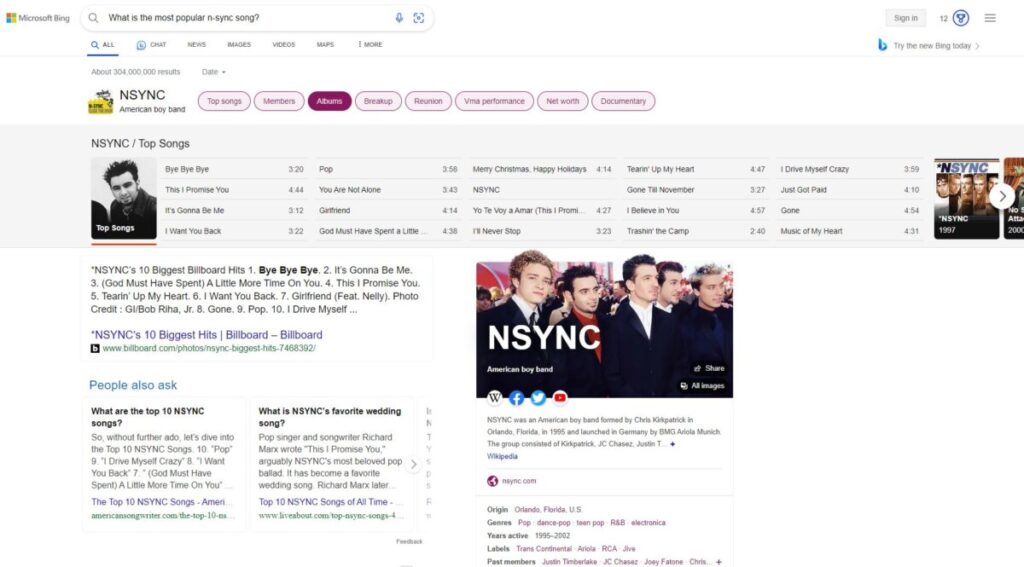Image resolution: width=1024 pixels, height=567 pixels.
Task: Select the Documentary filter chip
Action: tap(623, 101)
